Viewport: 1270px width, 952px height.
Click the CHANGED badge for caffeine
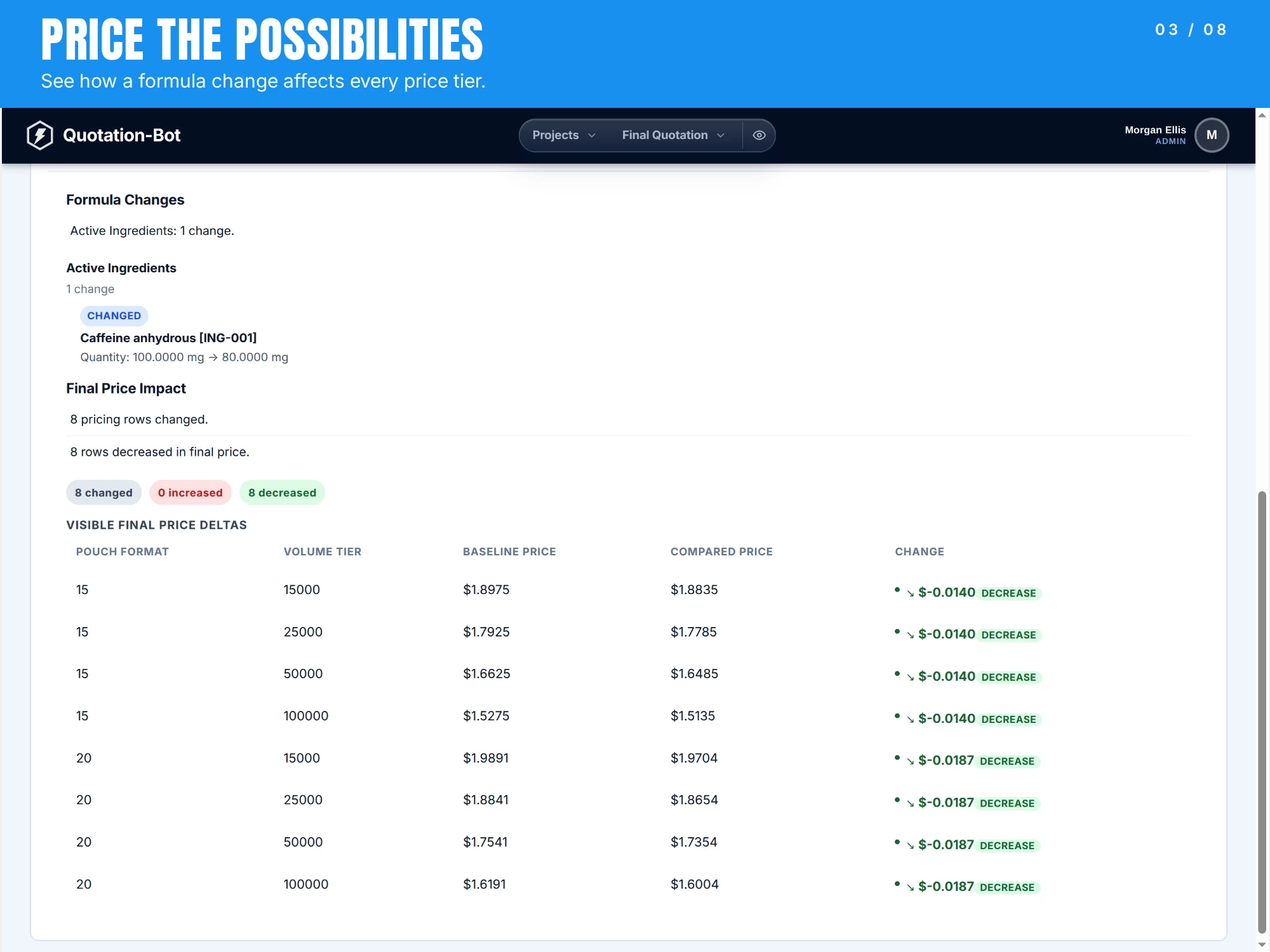tap(114, 315)
